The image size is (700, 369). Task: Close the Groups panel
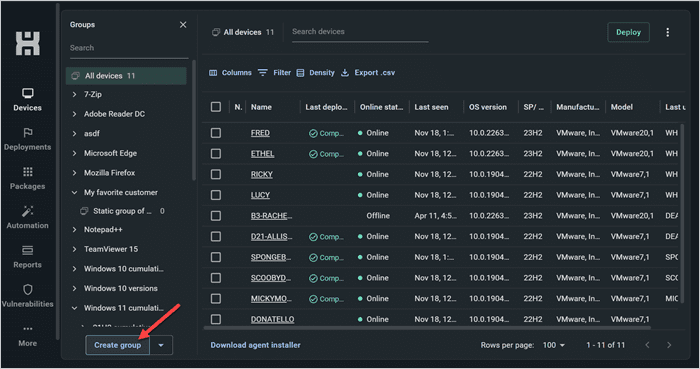tap(183, 25)
